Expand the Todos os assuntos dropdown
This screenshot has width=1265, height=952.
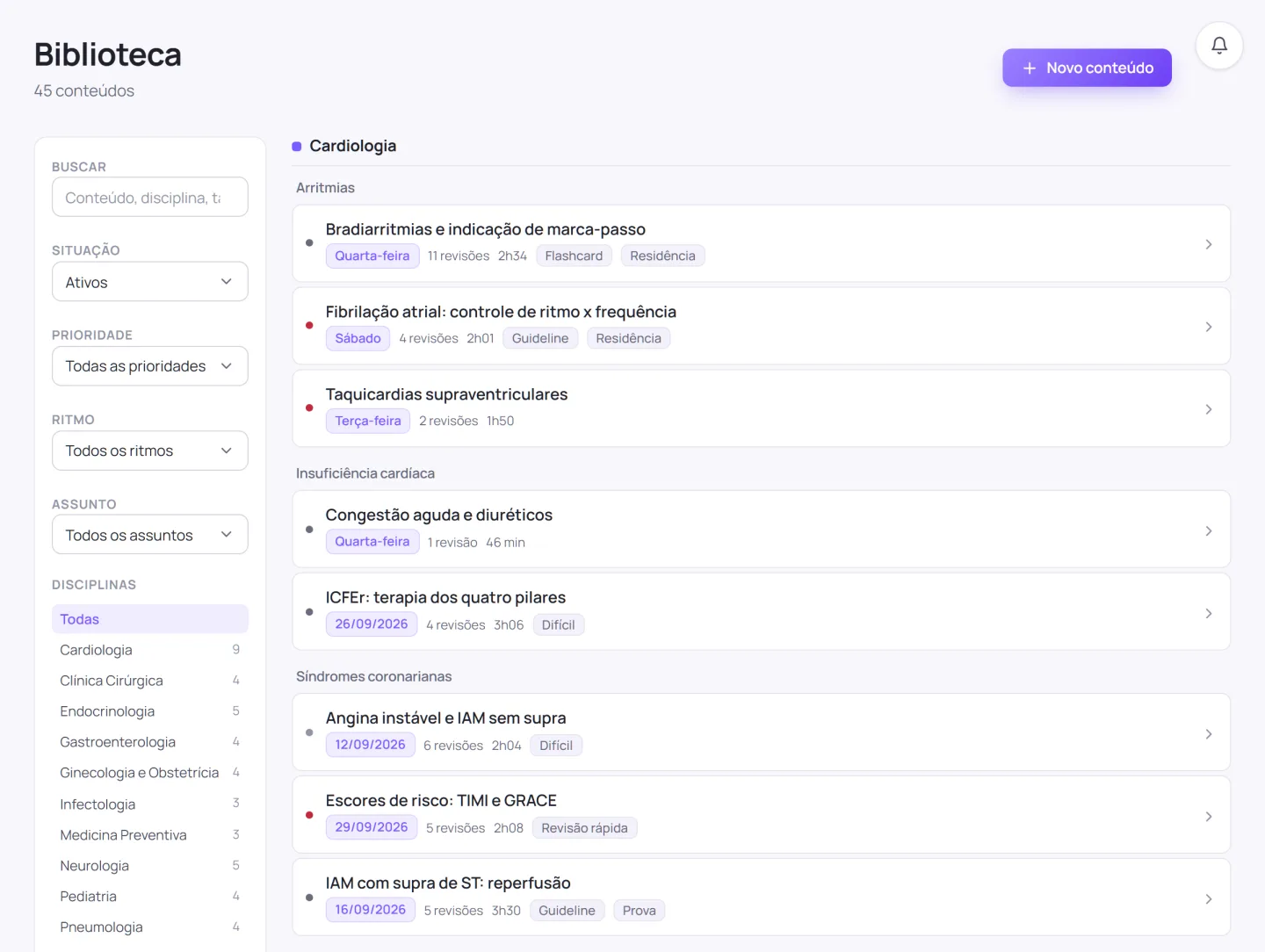[150, 535]
